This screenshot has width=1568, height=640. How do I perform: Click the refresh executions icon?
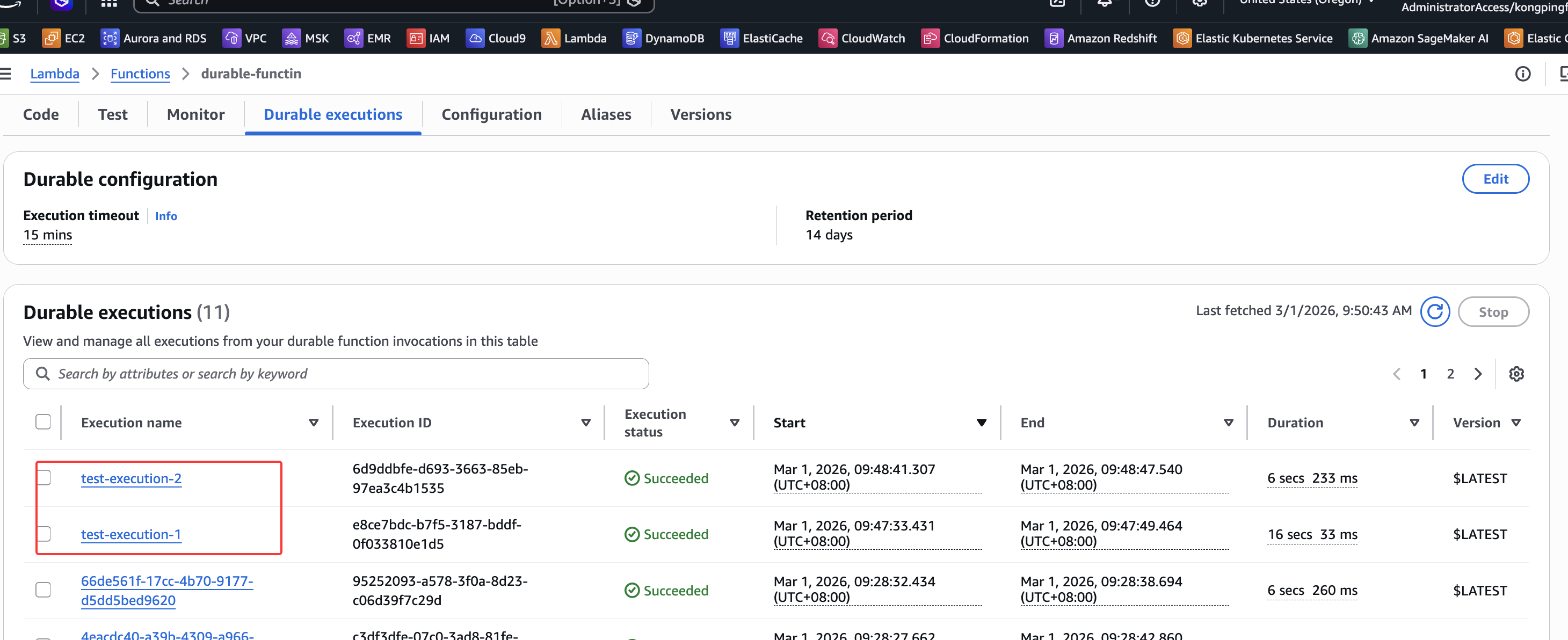[1434, 311]
